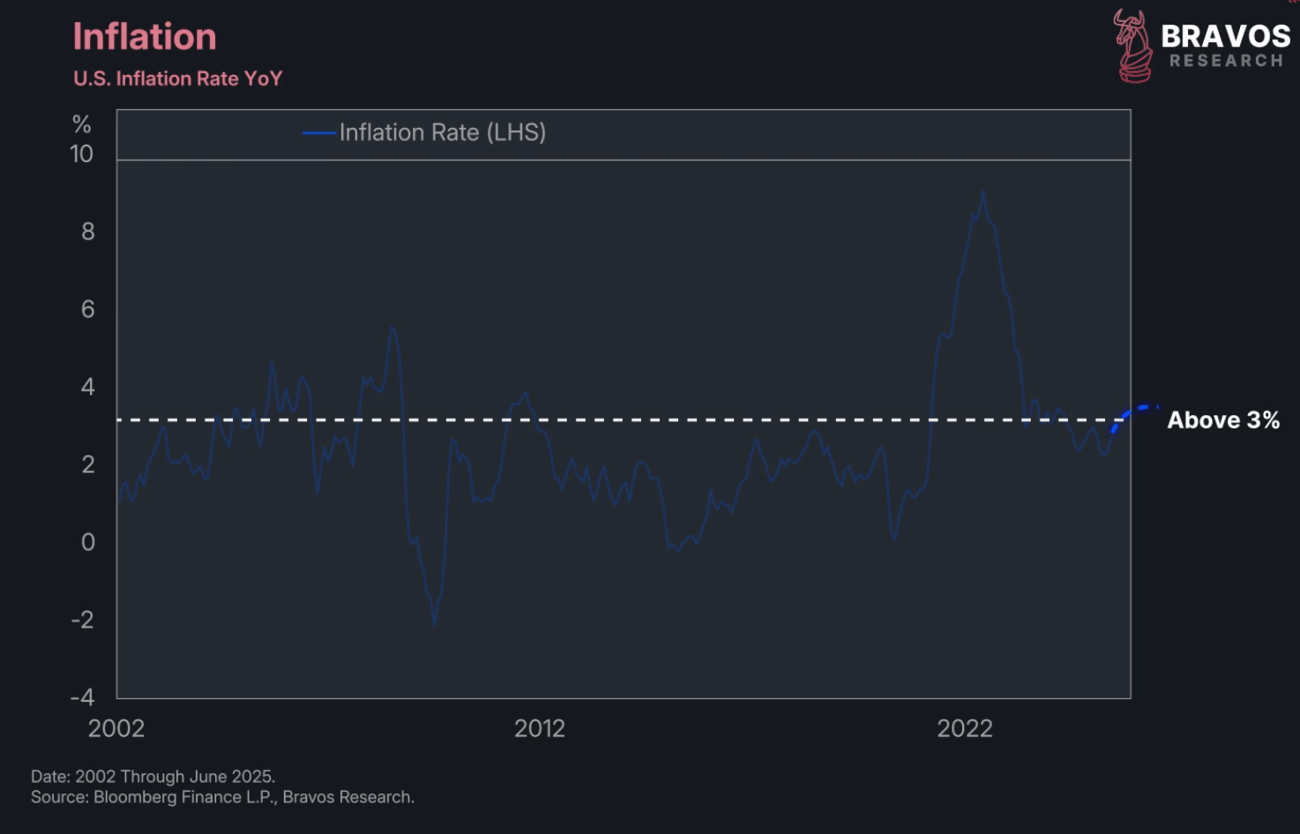Click the blue legend line marker

coord(319,132)
